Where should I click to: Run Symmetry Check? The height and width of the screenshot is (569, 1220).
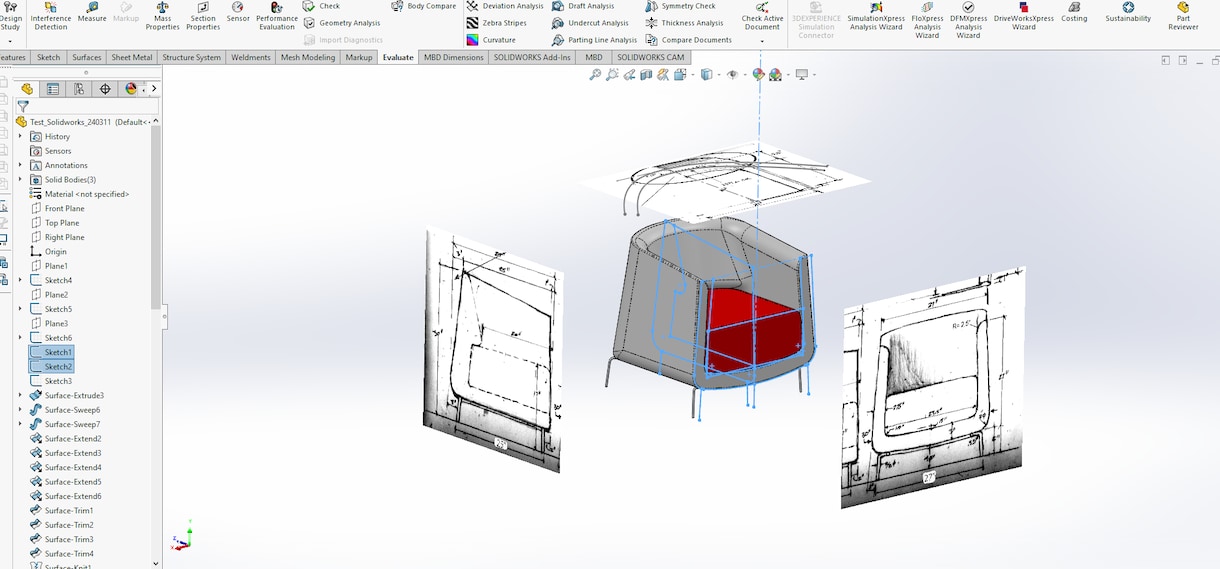point(680,6)
